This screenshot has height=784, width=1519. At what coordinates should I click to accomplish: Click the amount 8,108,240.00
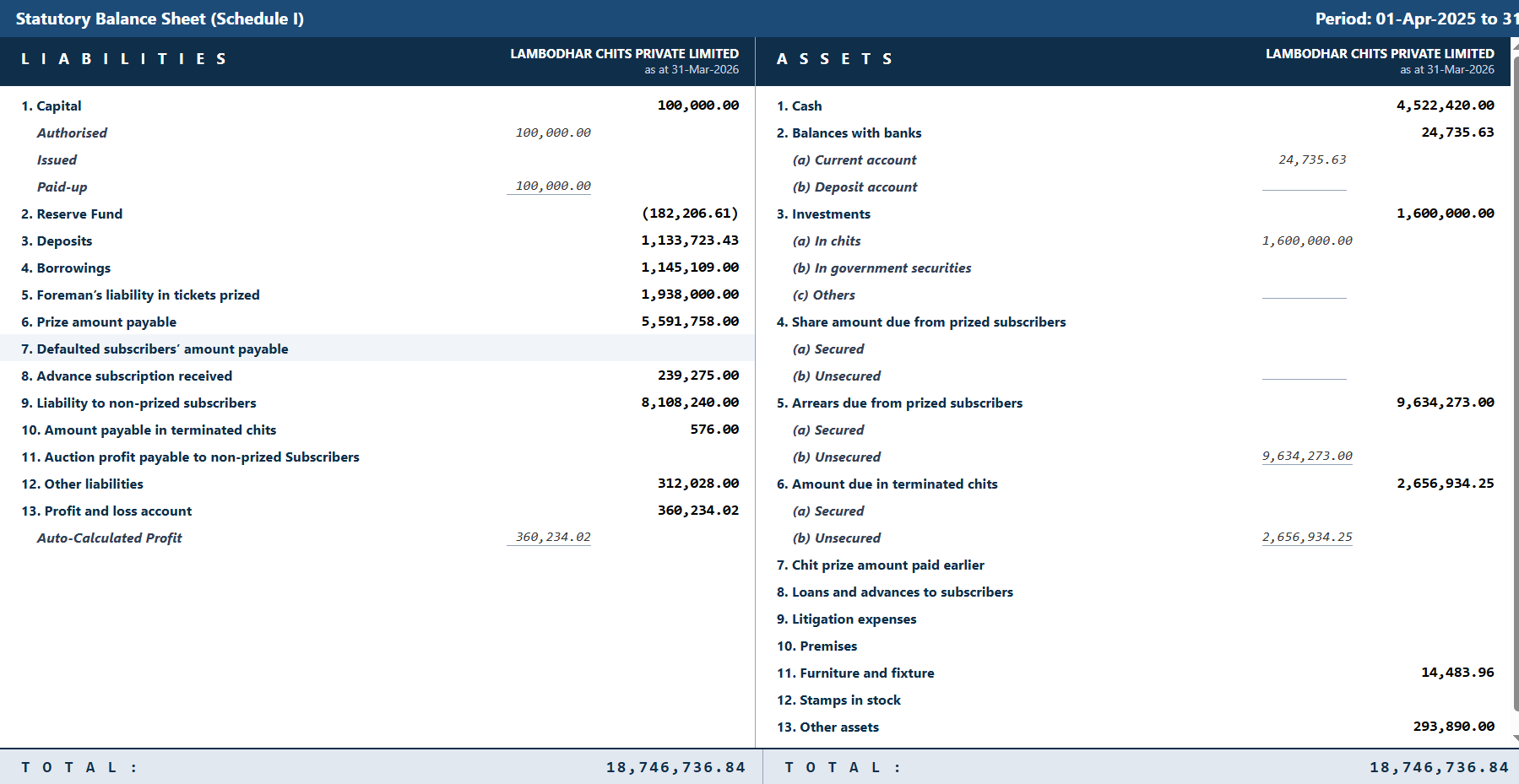(x=690, y=403)
